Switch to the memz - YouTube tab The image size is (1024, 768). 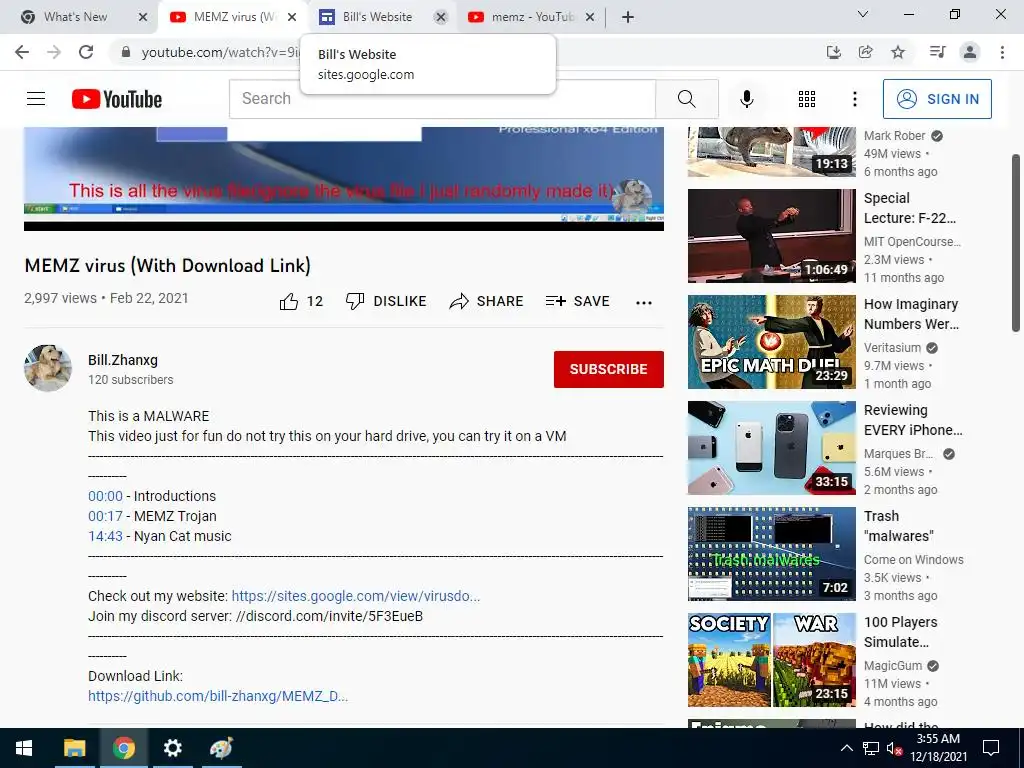tap(532, 17)
